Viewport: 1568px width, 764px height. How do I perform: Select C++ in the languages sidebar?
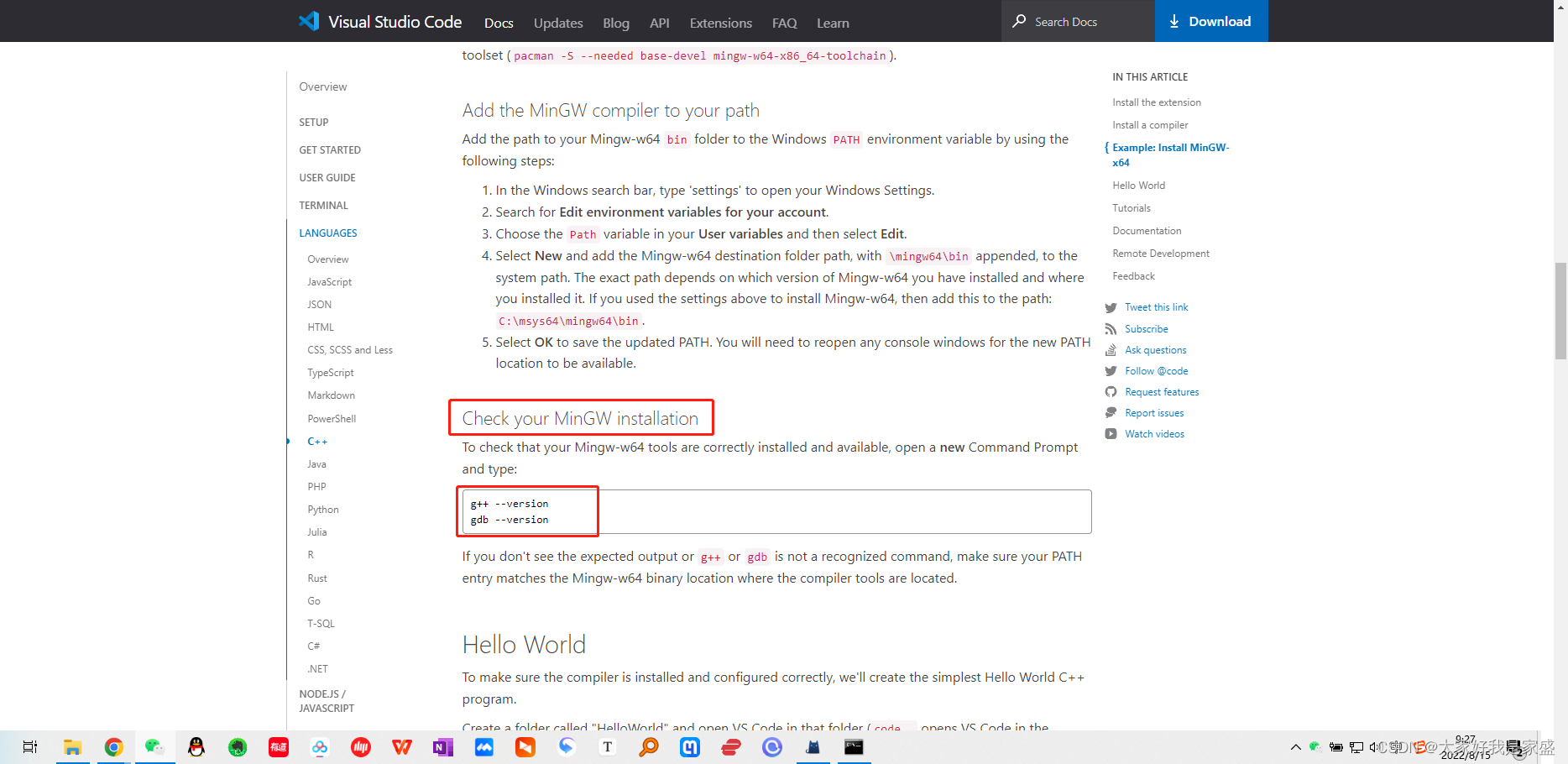tap(317, 442)
